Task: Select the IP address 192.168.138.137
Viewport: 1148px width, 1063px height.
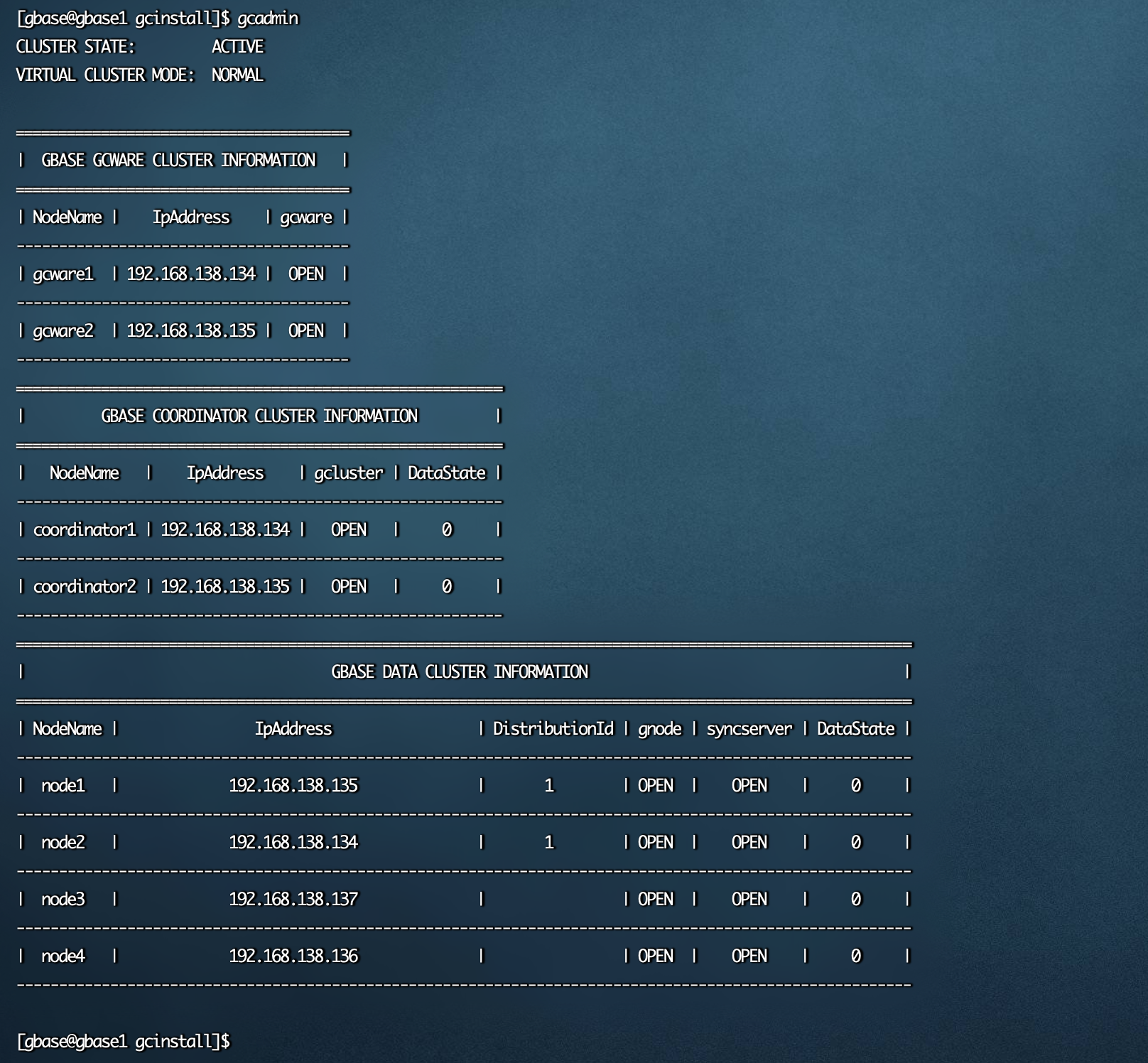Action: 293,900
